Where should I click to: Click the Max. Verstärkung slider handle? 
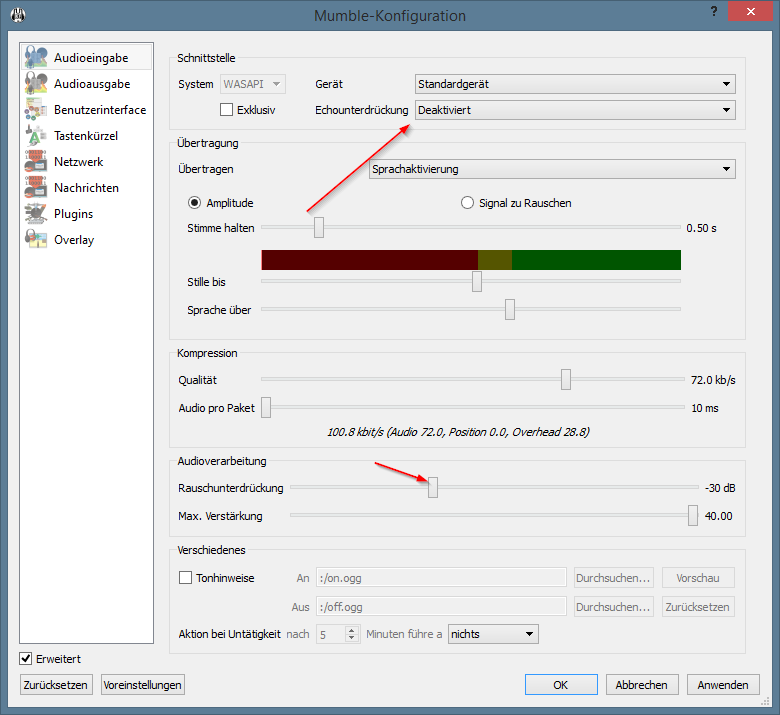(692, 515)
